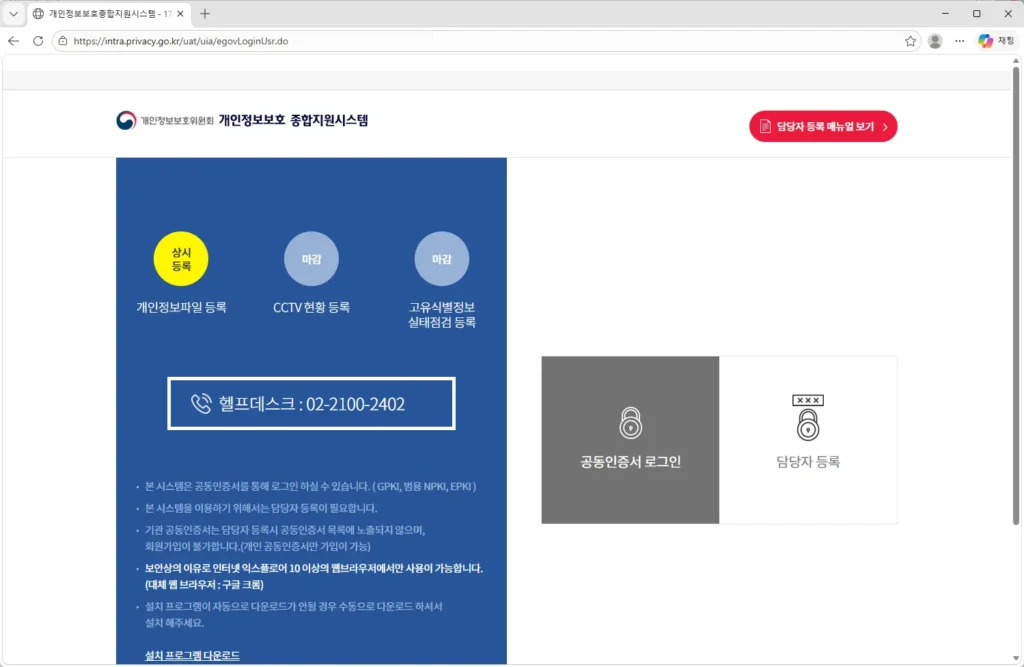
Task: Reload the page with the refresh icon
Action: pos(38,41)
